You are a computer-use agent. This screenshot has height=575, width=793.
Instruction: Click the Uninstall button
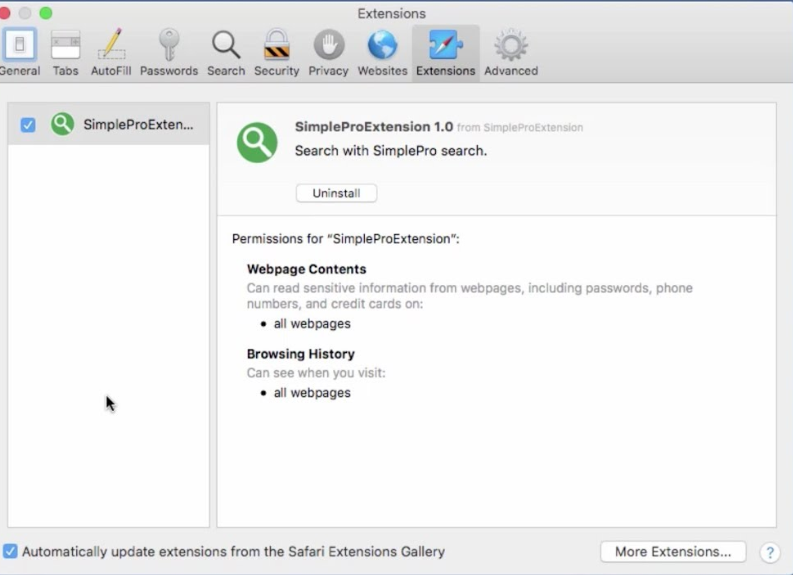[336, 193]
